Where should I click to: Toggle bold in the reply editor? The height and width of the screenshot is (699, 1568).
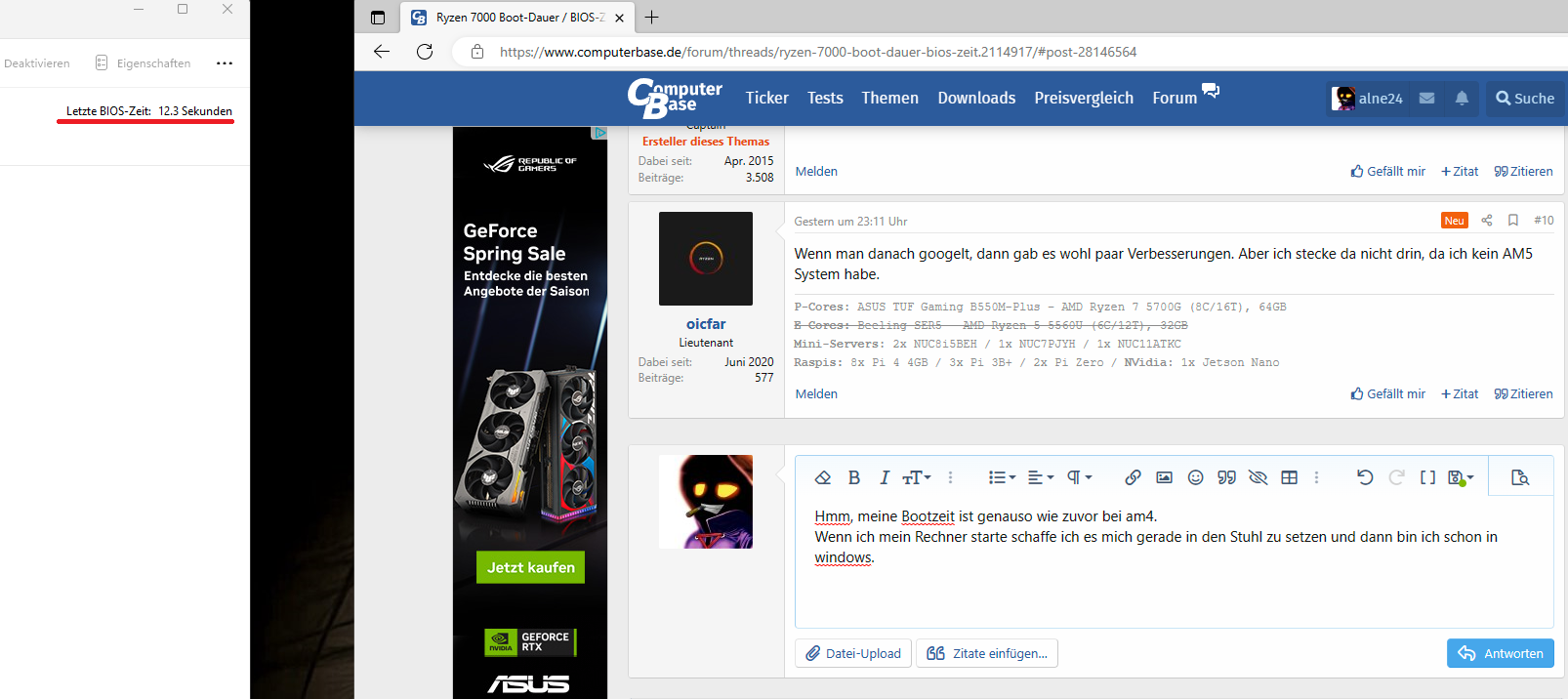(x=854, y=477)
